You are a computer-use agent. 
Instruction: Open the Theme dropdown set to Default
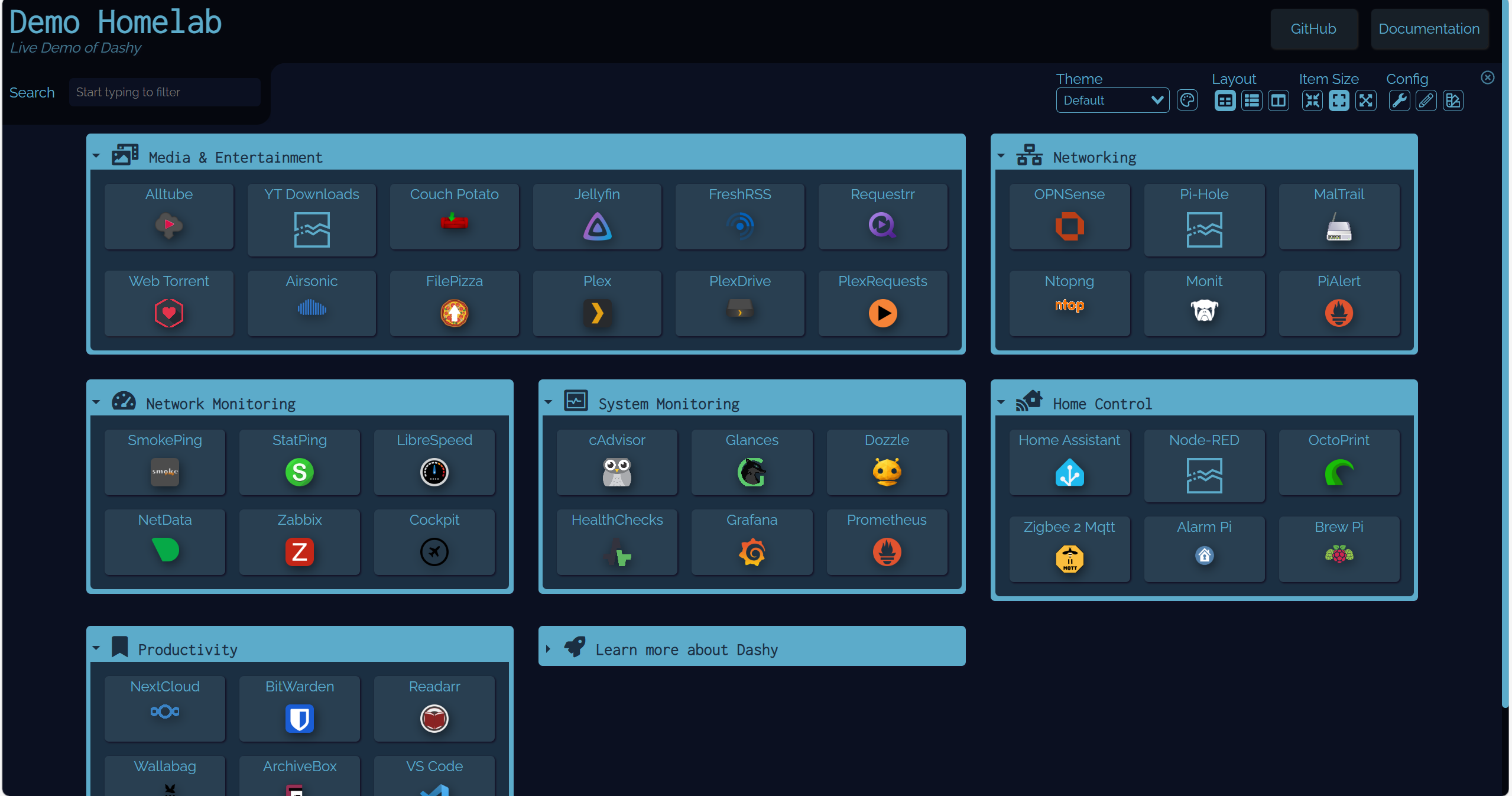pos(1112,100)
